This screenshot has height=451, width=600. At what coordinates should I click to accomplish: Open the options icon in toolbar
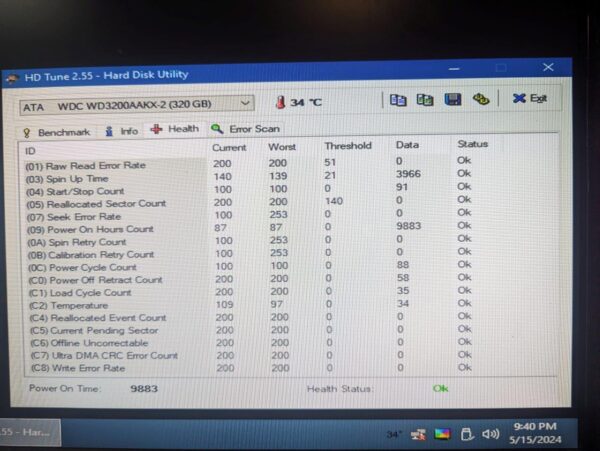[x=481, y=99]
